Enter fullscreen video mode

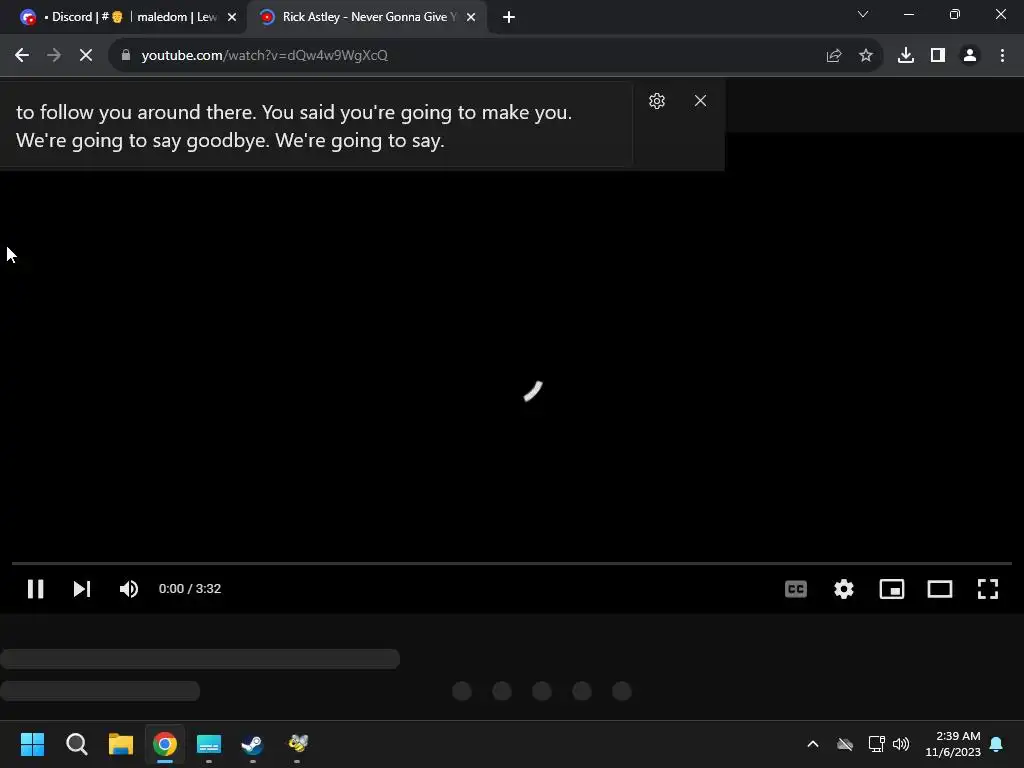(x=987, y=589)
